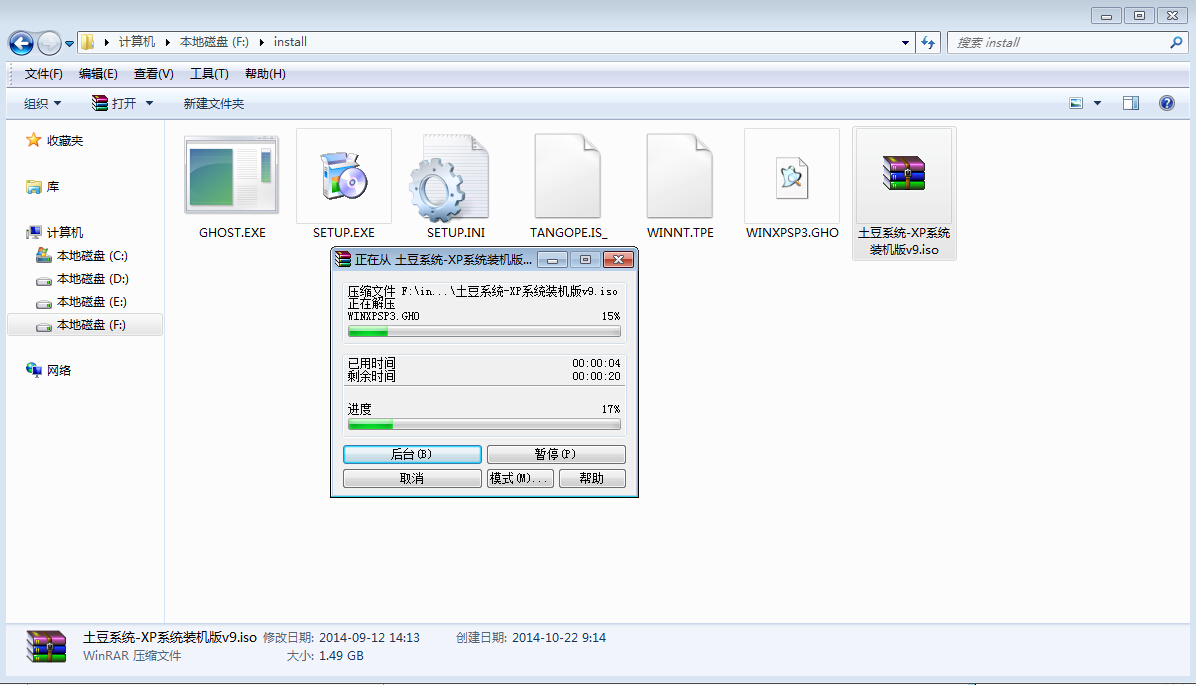Expand the 组织 dropdown menu

[x=43, y=103]
